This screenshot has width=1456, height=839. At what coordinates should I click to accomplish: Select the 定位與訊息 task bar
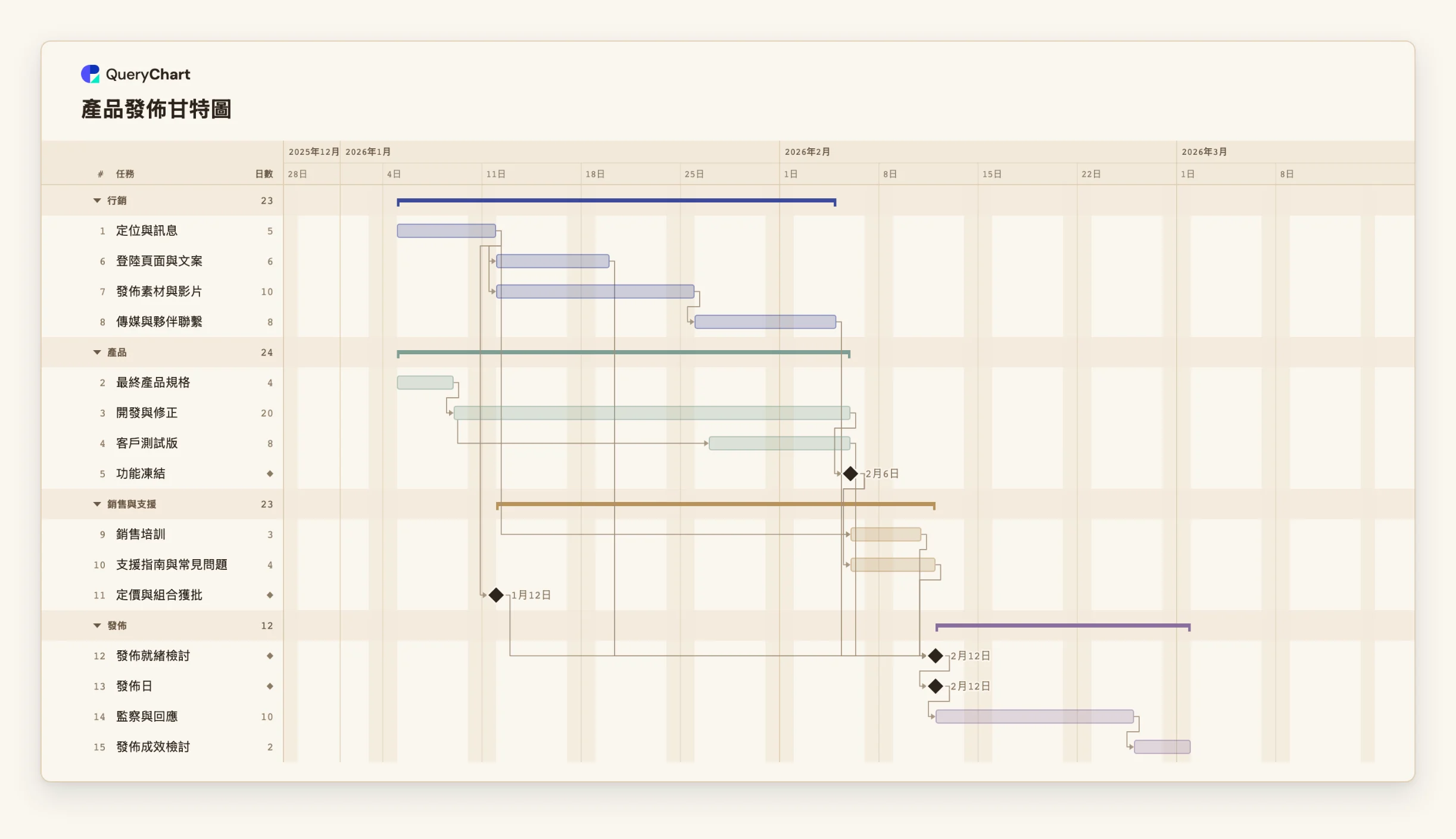coord(447,231)
